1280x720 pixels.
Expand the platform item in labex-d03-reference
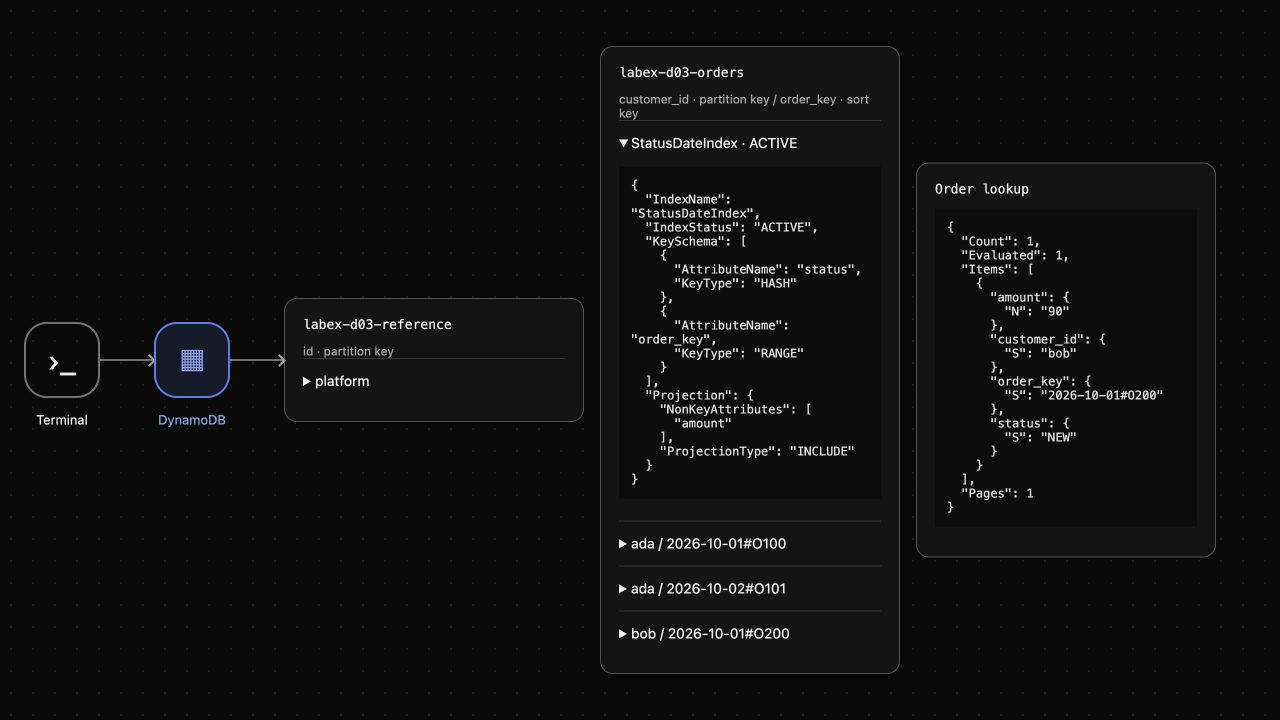(434, 381)
